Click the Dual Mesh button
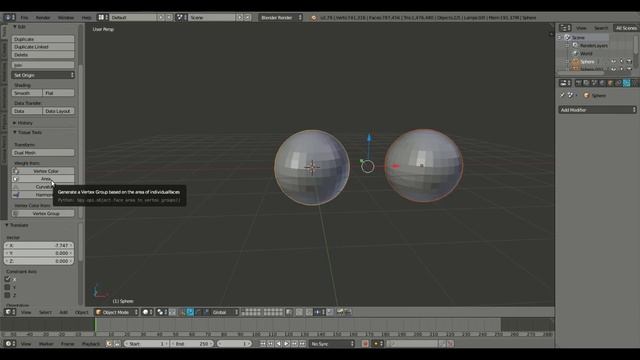The width and height of the screenshot is (640, 360). click(43, 153)
